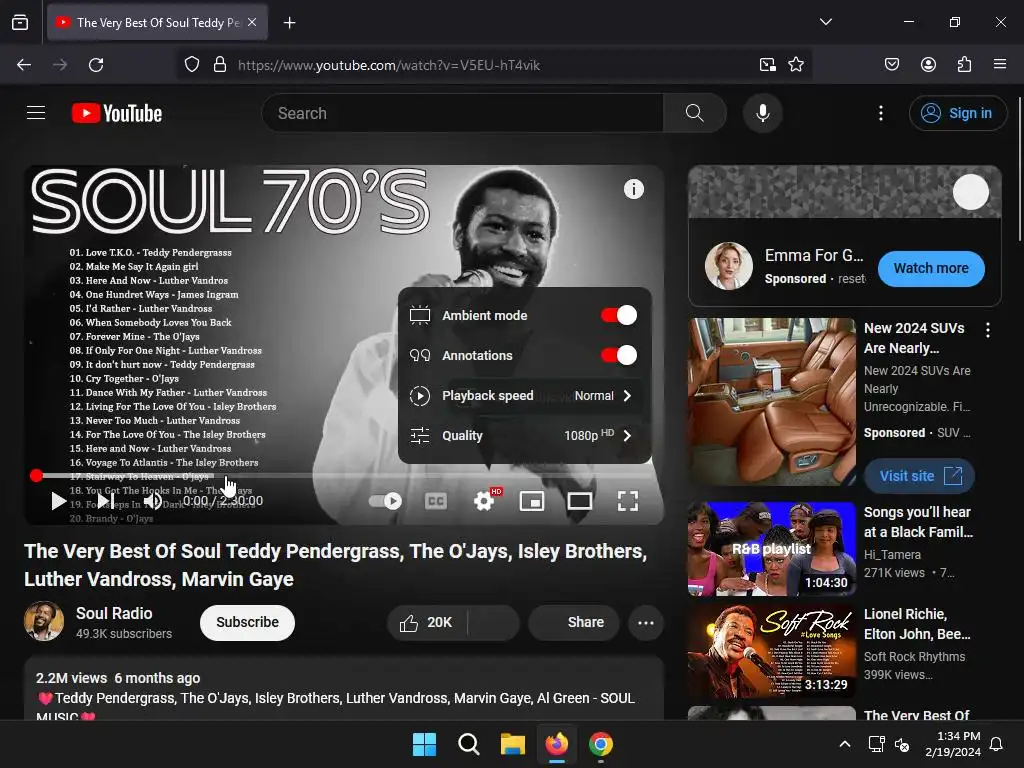Show tracking protection shield info
The height and width of the screenshot is (768, 1024).
(x=191, y=65)
